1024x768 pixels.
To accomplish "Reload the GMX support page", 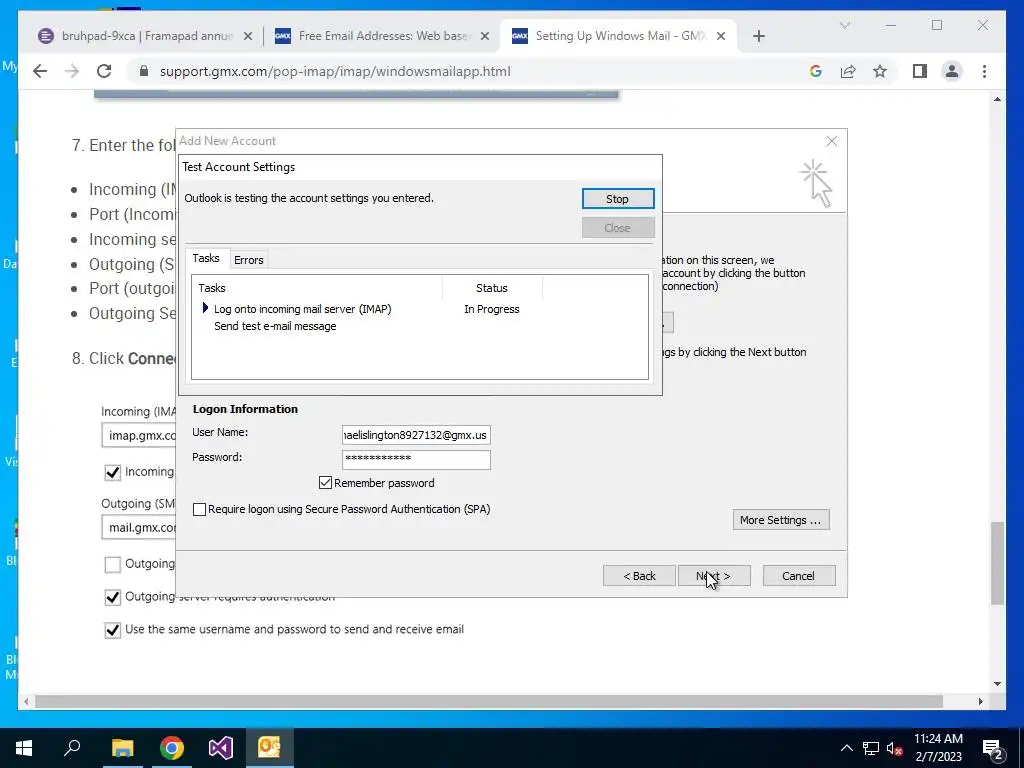I will click(x=104, y=71).
